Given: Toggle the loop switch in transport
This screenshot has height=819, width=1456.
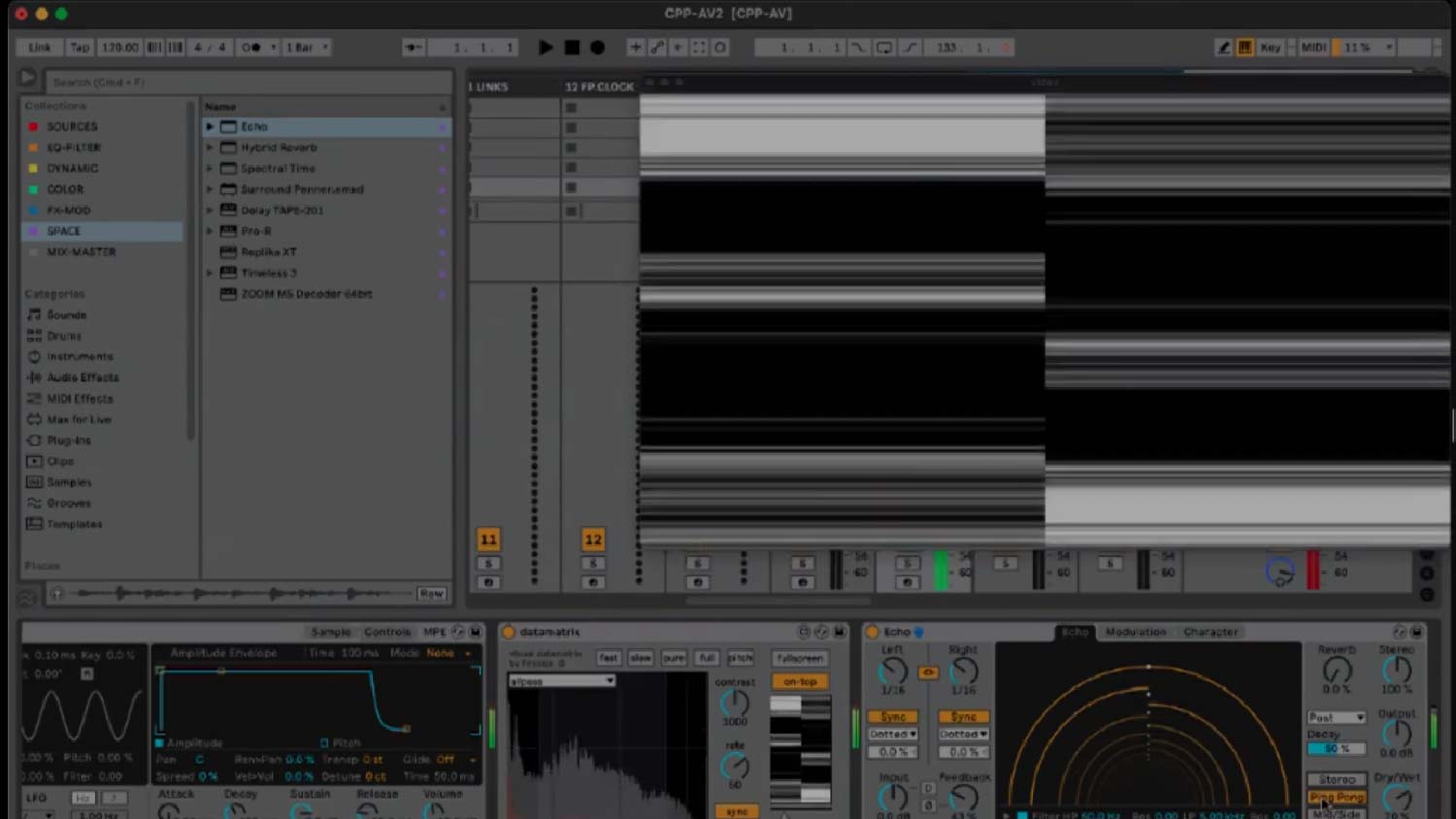Looking at the screenshot, I should [883, 47].
